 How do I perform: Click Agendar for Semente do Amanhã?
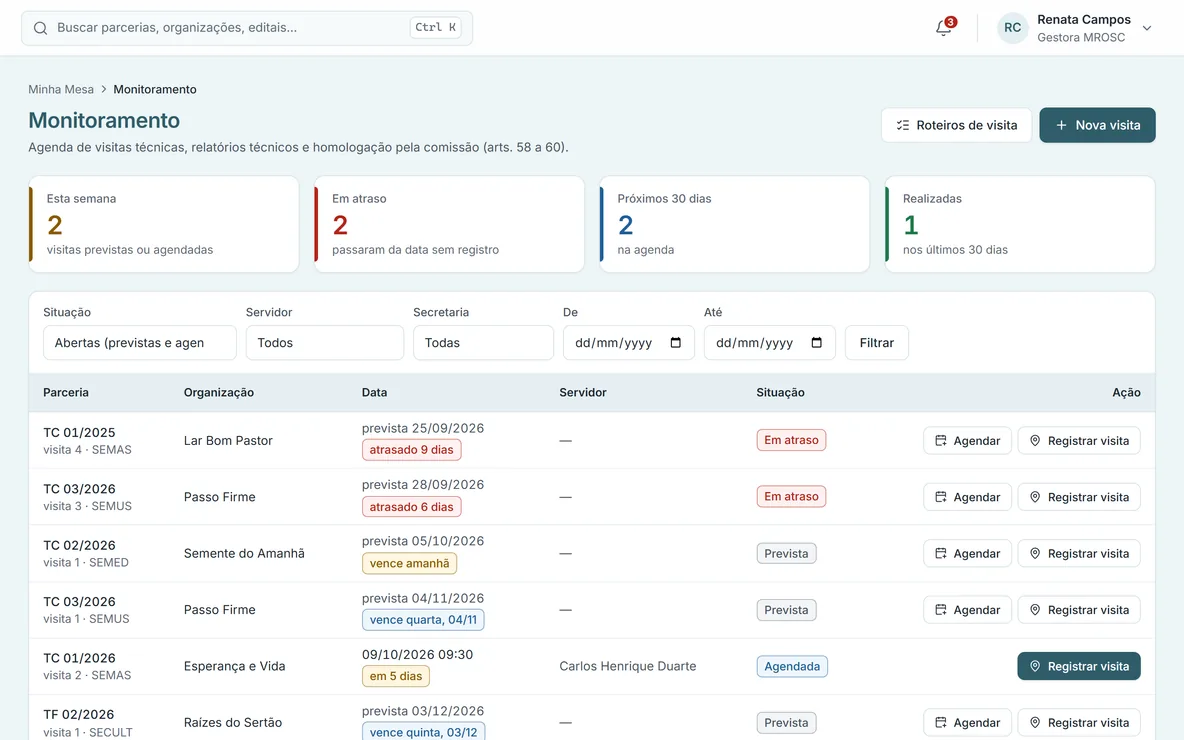(x=967, y=553)
